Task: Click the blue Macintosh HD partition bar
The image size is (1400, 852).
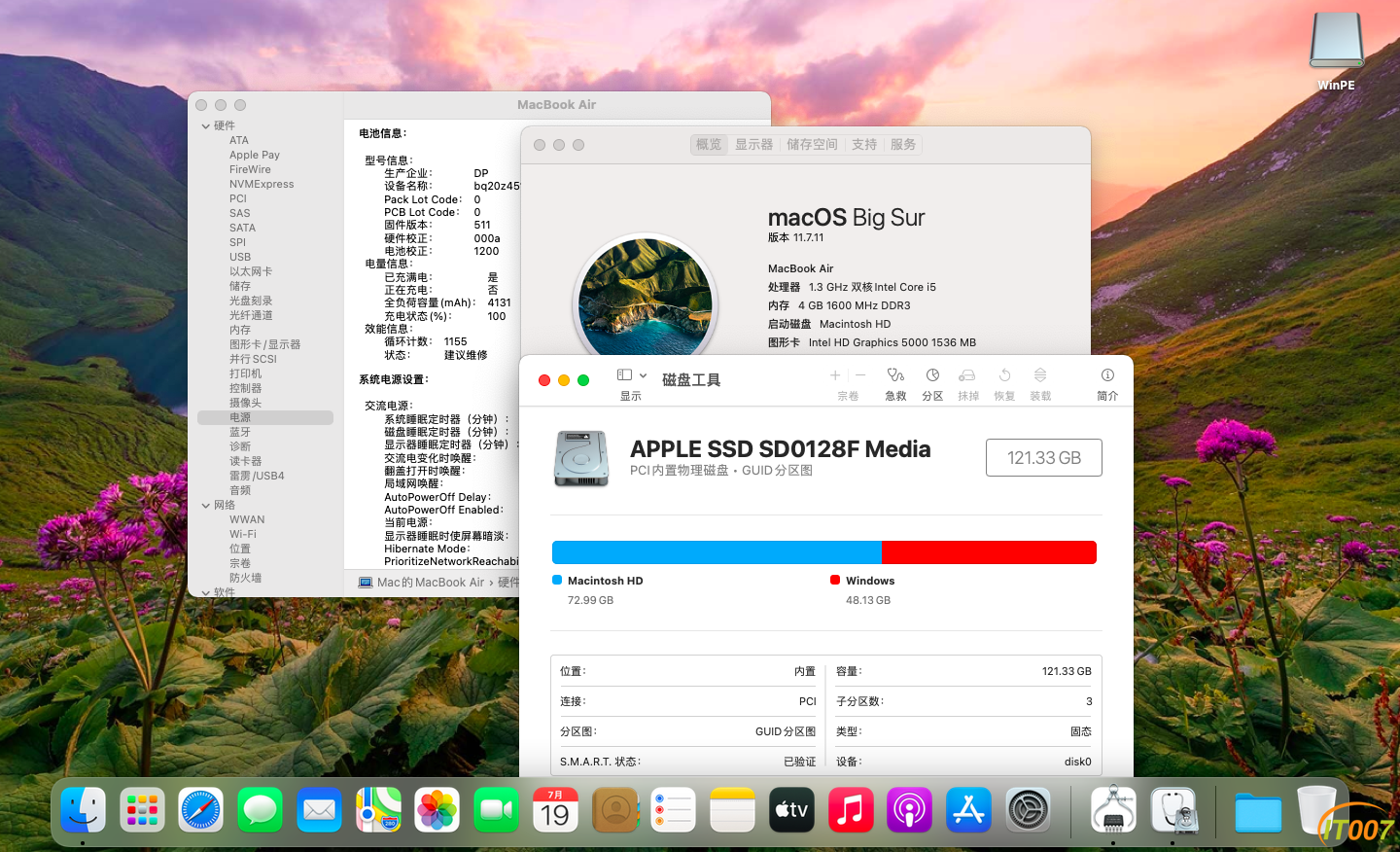Action: (717, 552)
